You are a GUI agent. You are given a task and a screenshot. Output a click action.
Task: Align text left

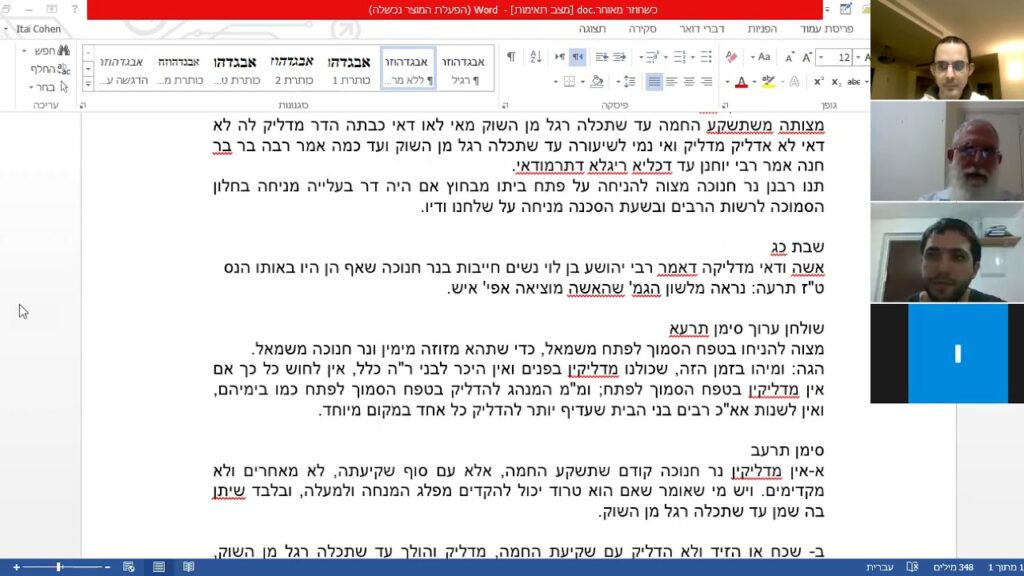671,82
